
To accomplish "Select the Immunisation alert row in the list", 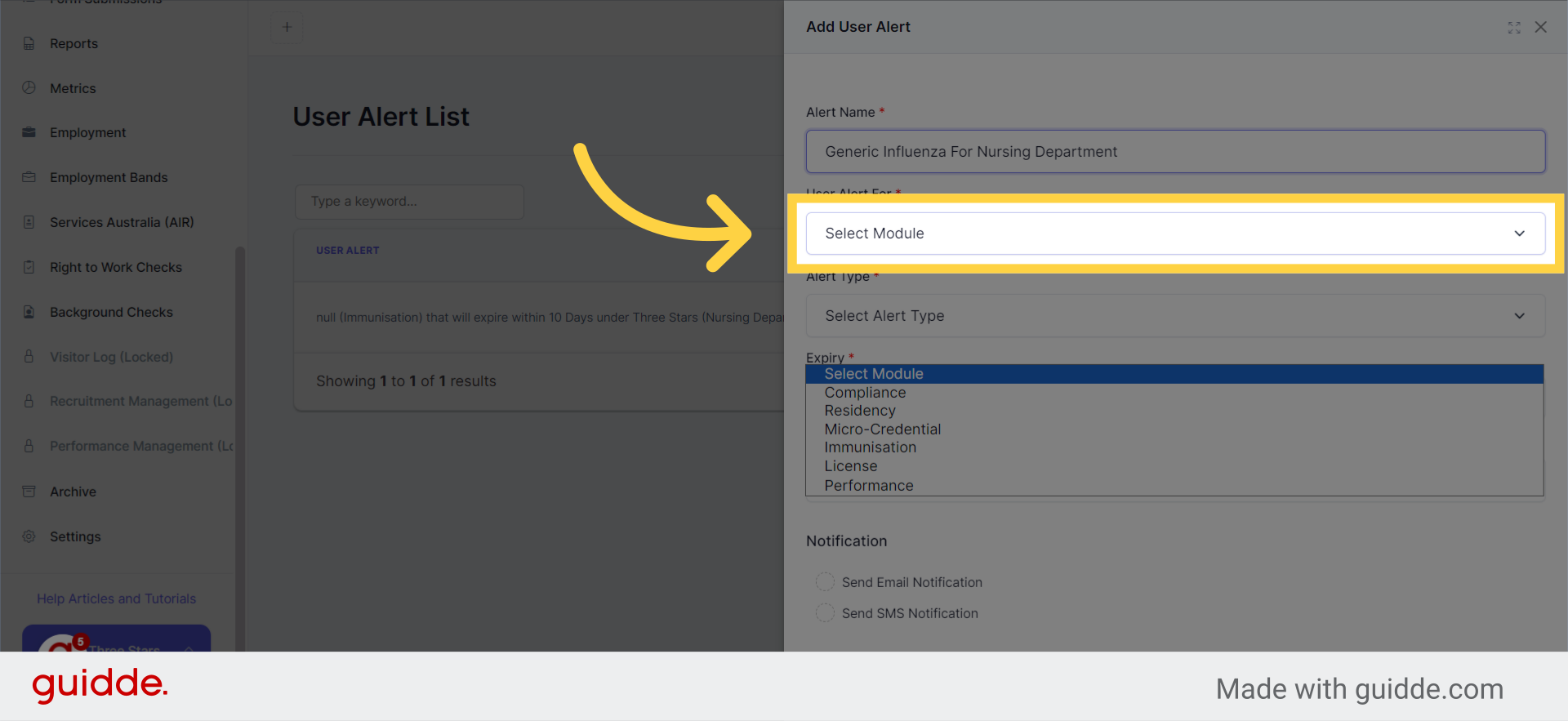I will tap(539, 318).
